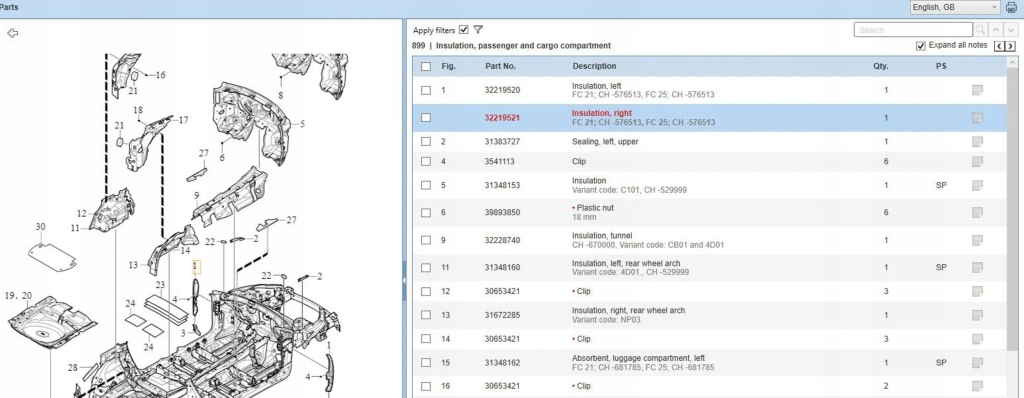Screen dimensions: 1024x398
Task: Click part number 39893850
Action: 502,212
